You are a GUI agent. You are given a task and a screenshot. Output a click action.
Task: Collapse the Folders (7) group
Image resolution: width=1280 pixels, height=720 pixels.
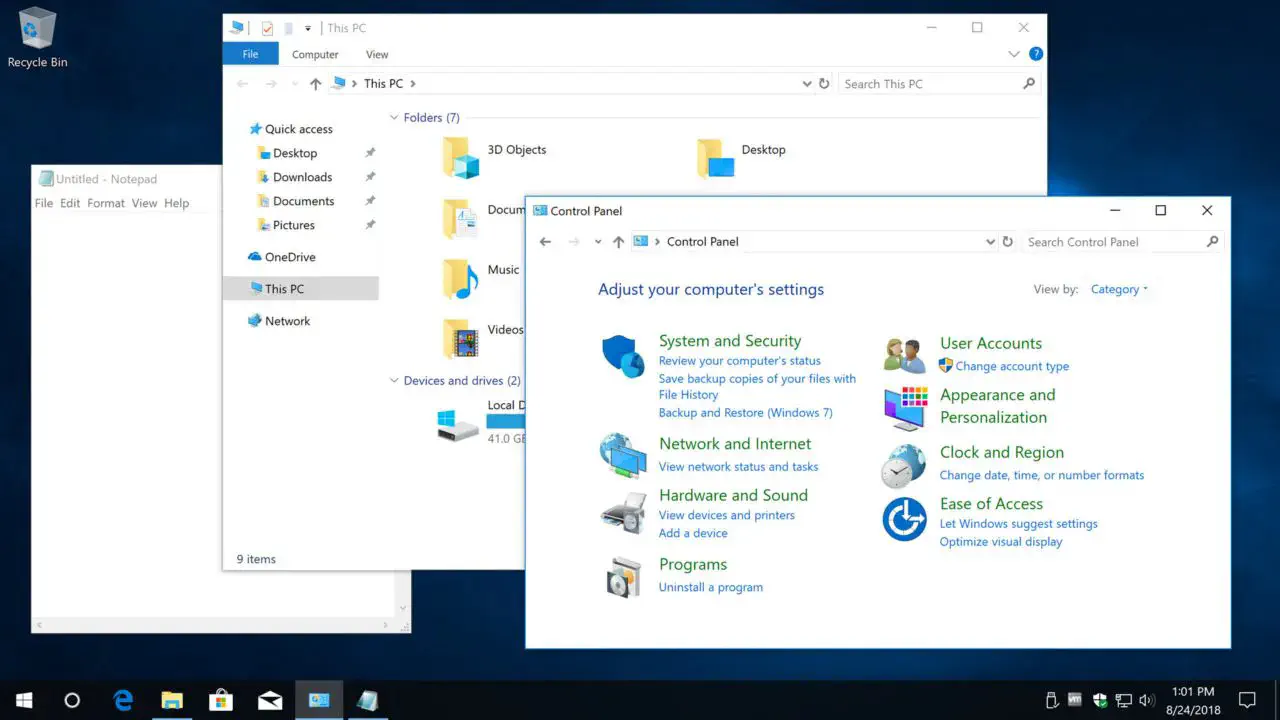coord(394,118)
